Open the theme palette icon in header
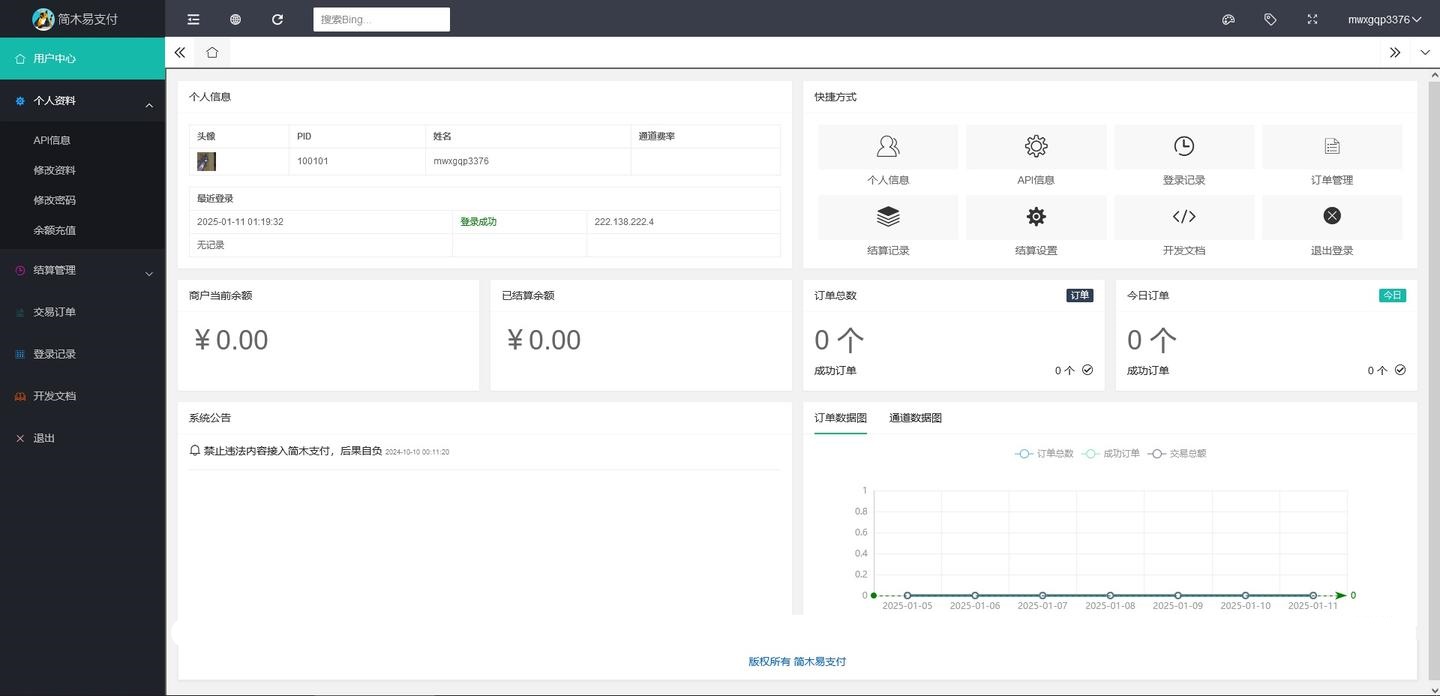Viewport: 1440px width, 696px height. pyautogui.click(x=1228, y=19)
